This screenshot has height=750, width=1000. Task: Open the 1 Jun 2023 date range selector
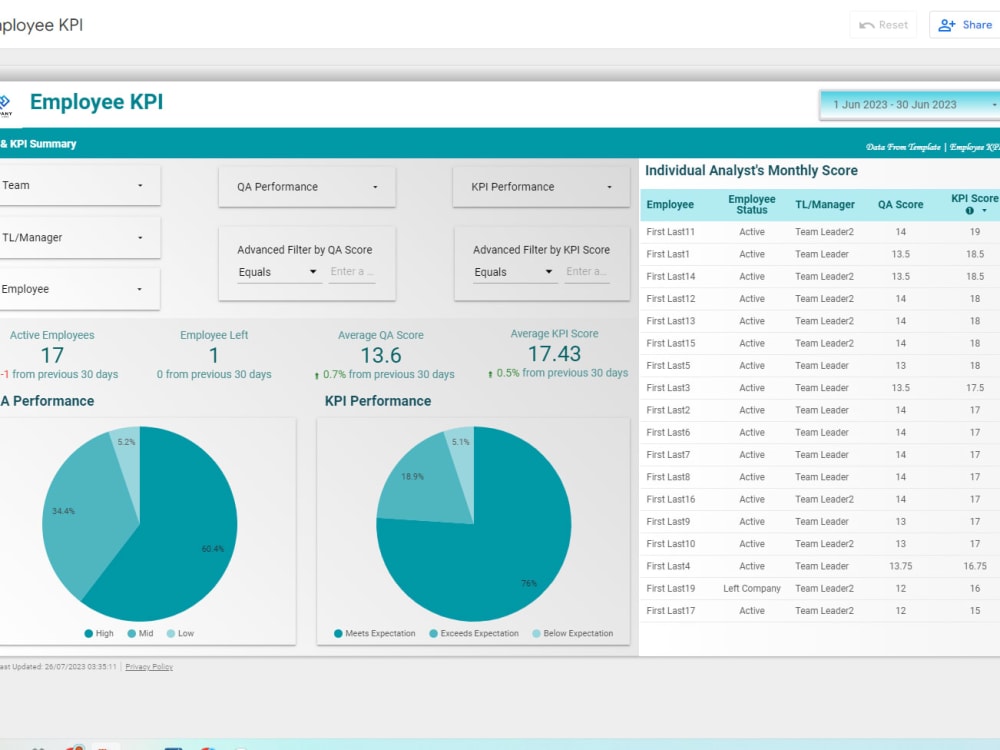tap(910, 104)
